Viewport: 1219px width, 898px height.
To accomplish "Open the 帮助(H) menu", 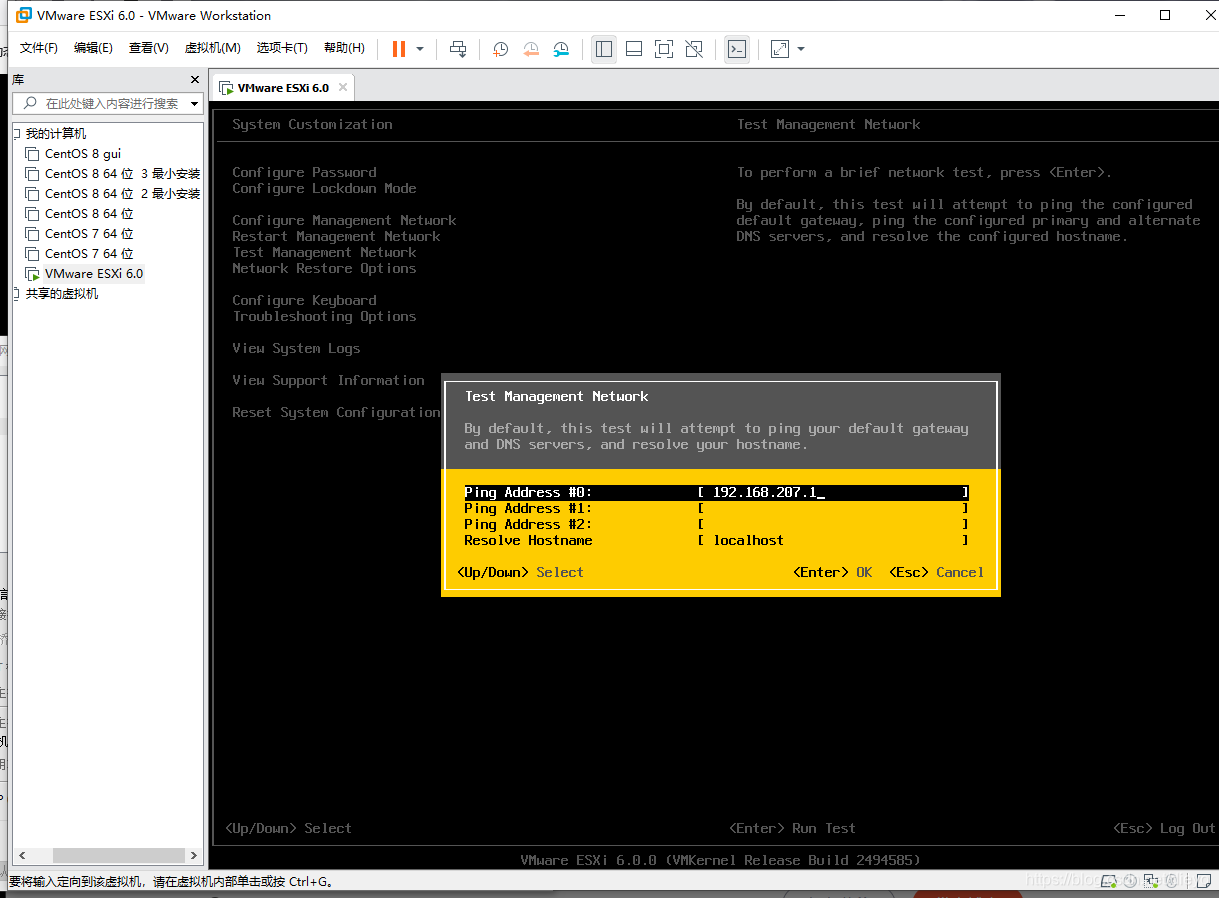I will [344, 48].
